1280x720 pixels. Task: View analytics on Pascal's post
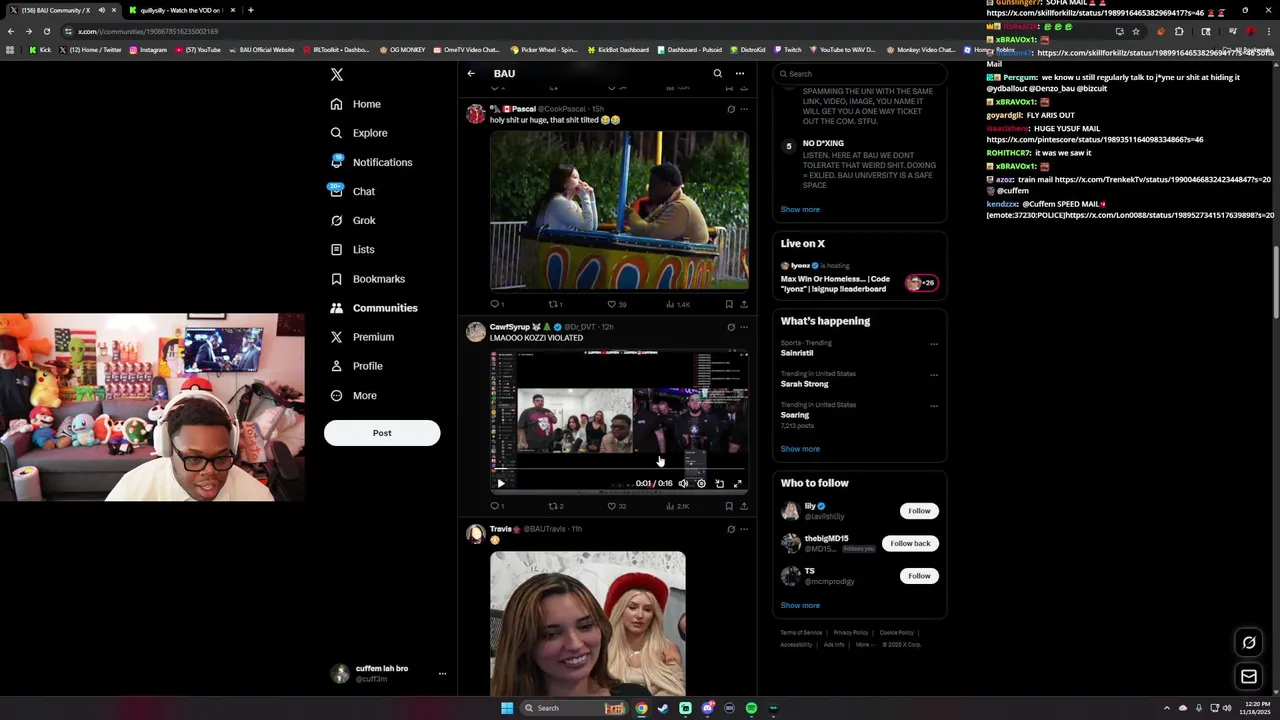pos(678,304)
